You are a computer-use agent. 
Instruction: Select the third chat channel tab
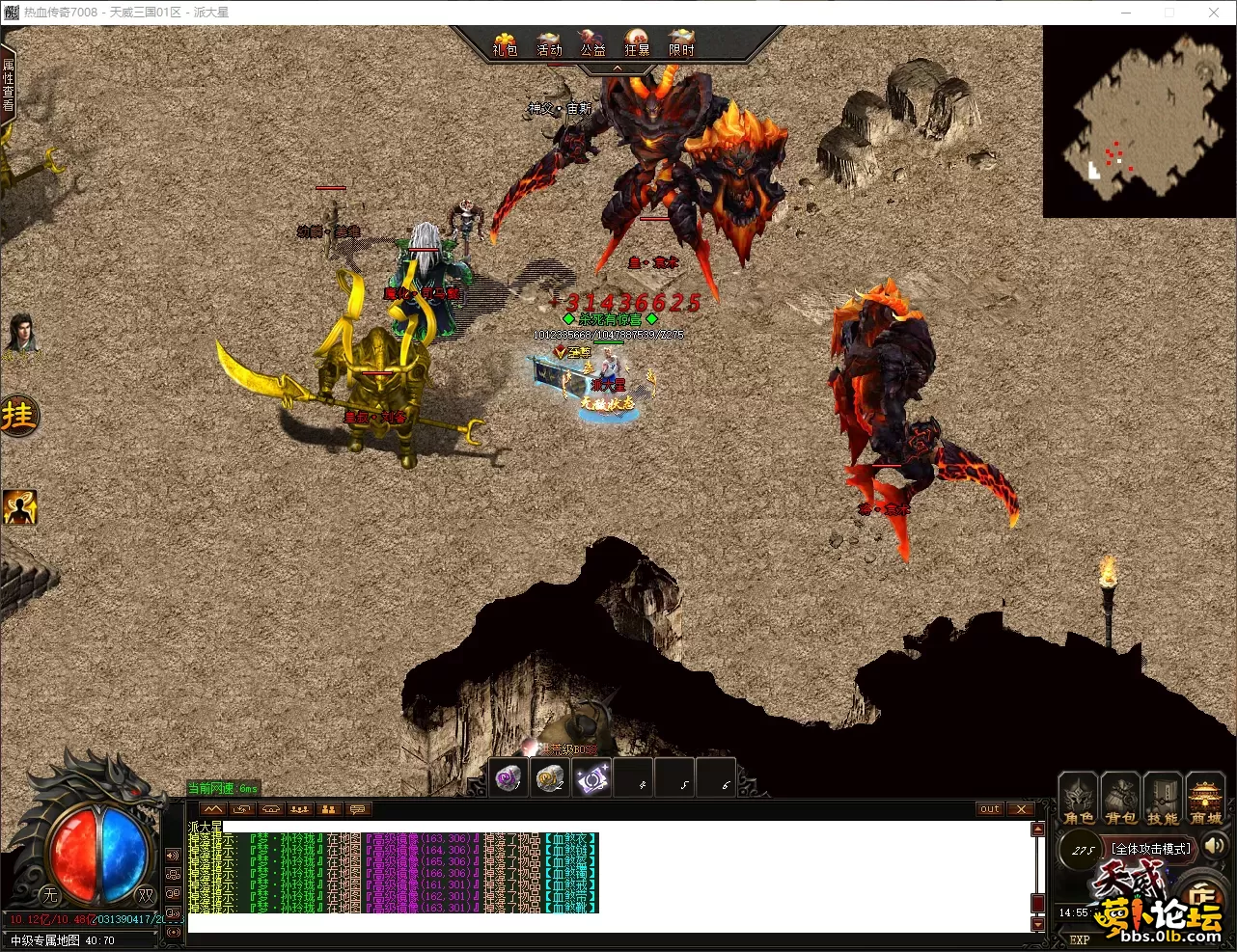coord(271,809)
